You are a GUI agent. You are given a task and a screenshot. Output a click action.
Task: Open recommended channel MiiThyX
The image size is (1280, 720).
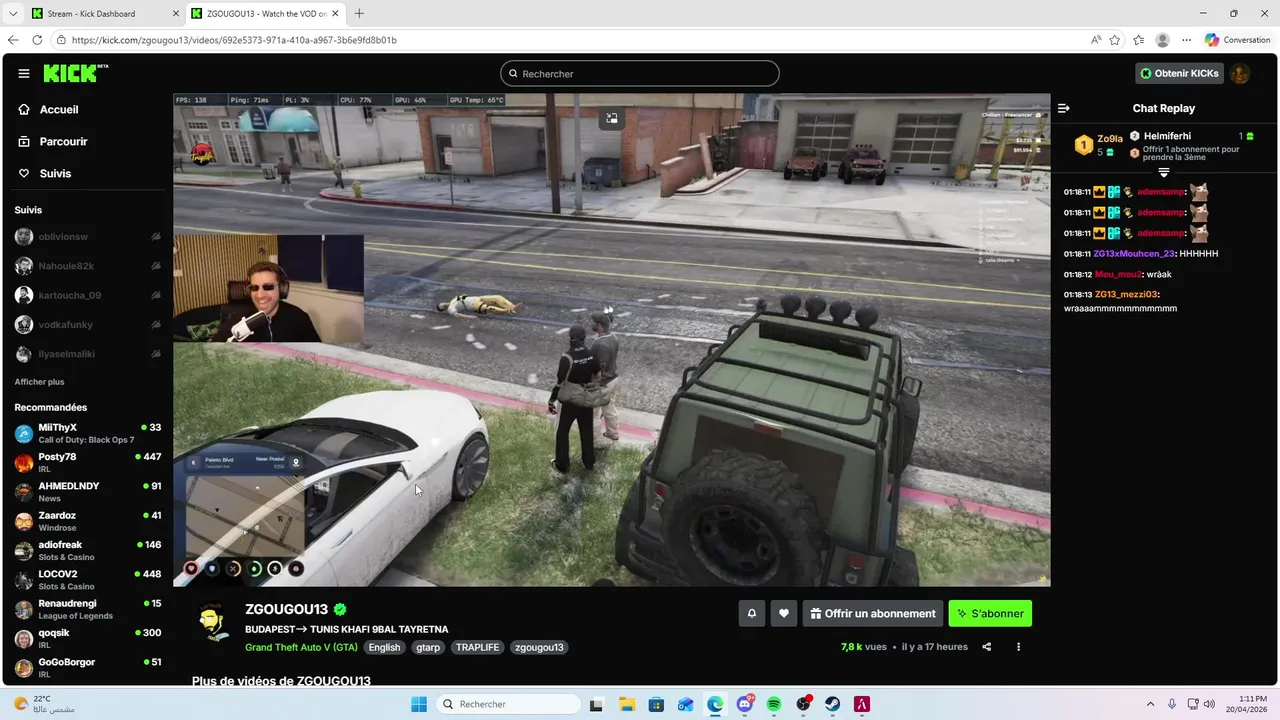coord(88,433)
